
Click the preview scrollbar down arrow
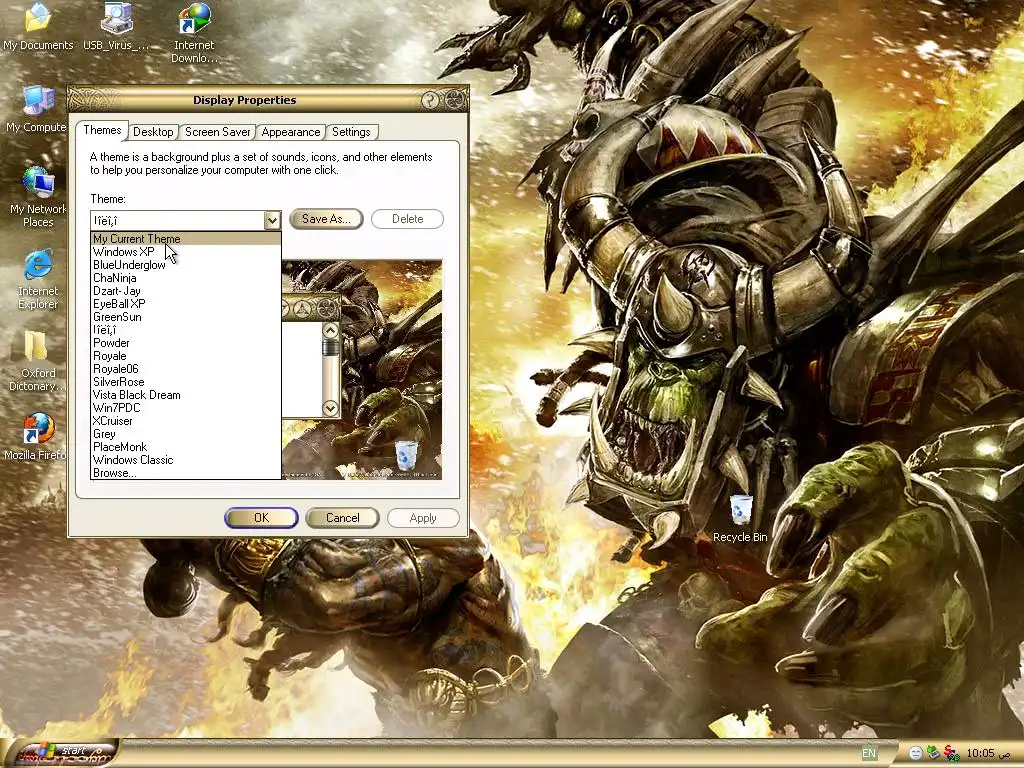tap(330, 408)
